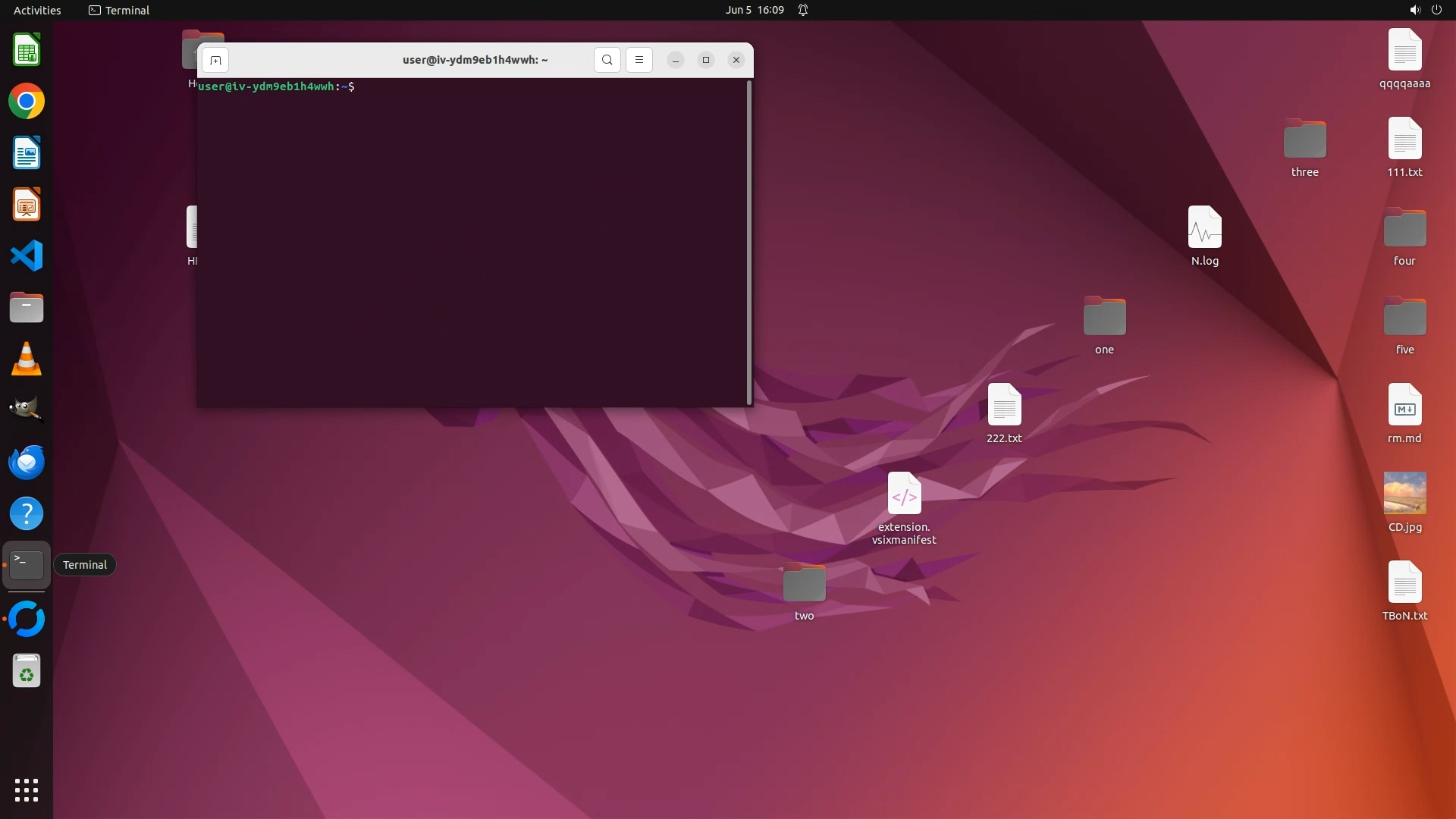Open the Trash from the dock

(x=27, y=671)
